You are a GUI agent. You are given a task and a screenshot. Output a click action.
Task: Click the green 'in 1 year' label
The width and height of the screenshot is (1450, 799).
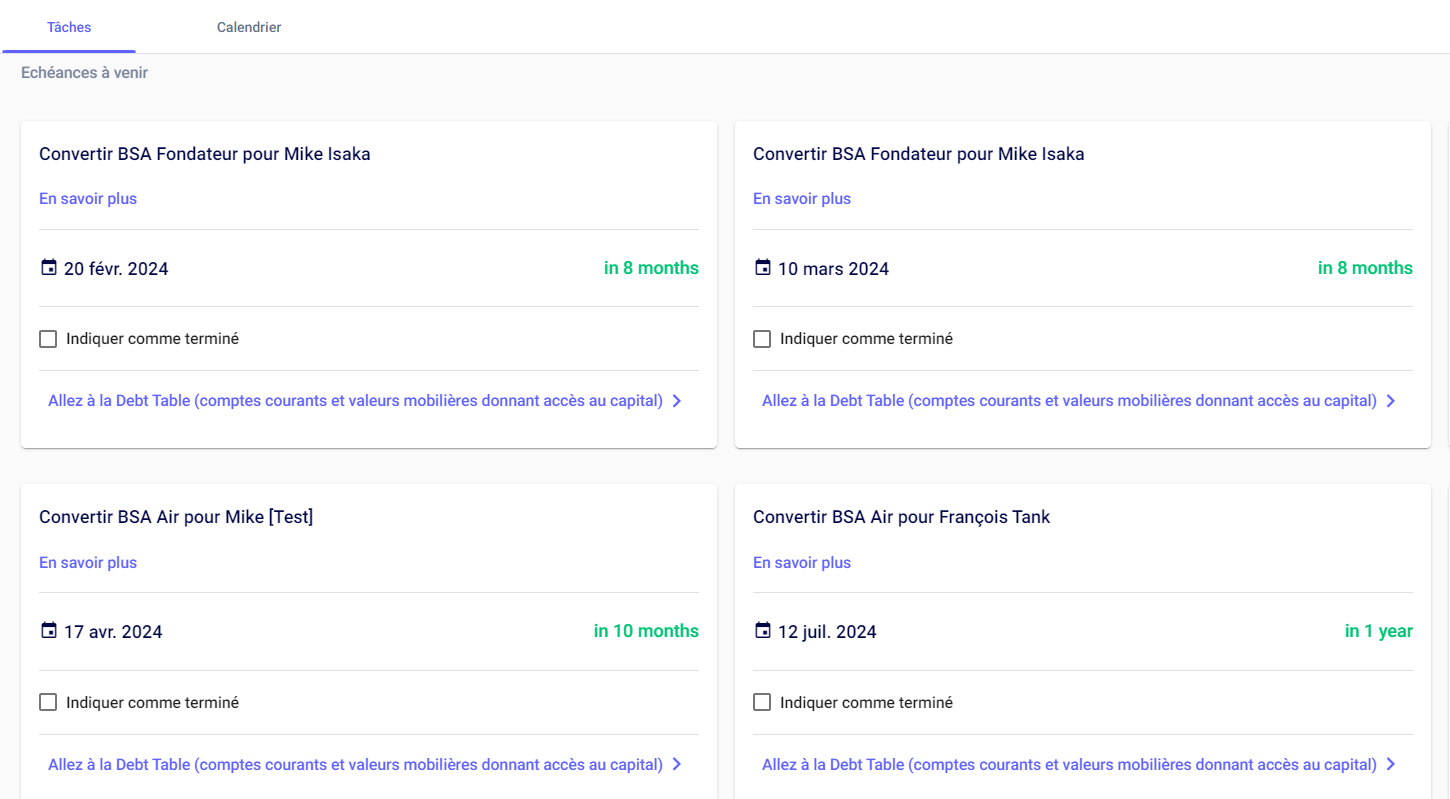[1378, 631]
